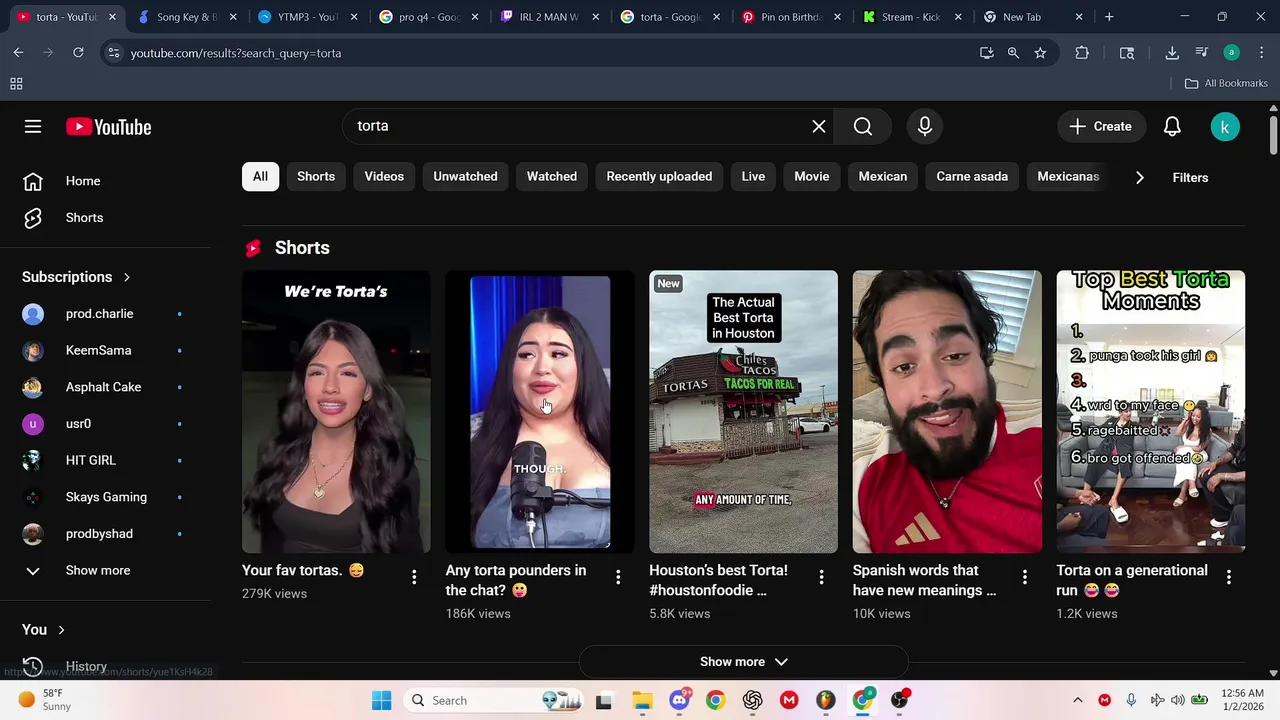Screen dimensions: 1280x720
Task: Open the account avatar menu
Action: click(x=1225, y=127)
